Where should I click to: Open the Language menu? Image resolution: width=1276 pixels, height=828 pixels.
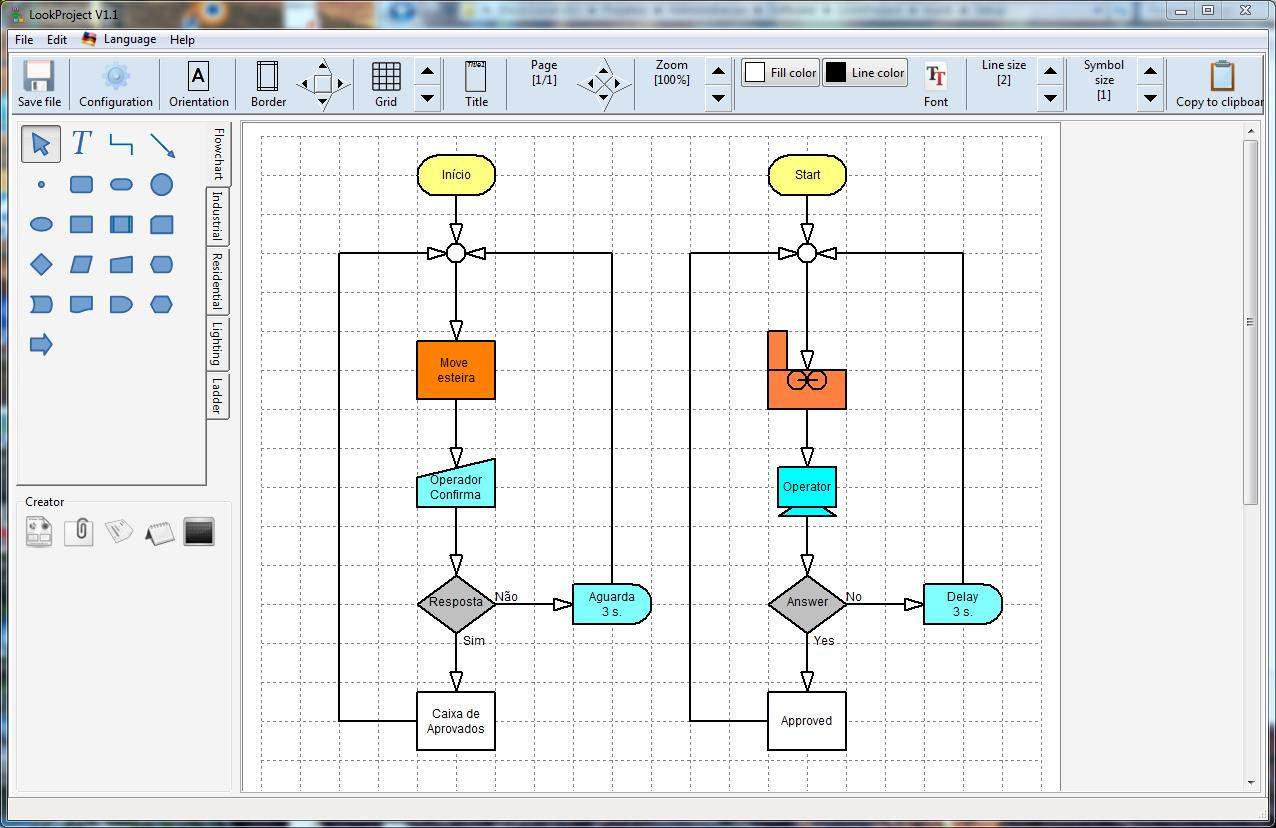(x=119, y=40)
